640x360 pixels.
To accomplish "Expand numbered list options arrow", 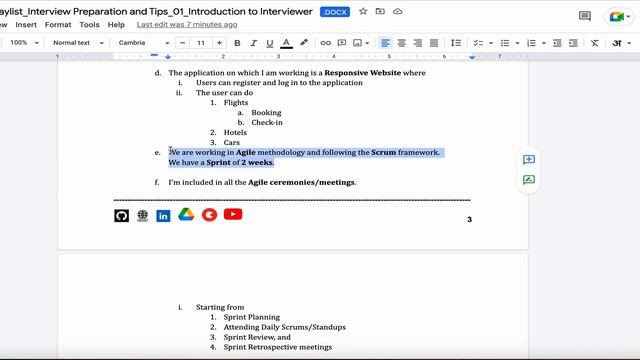I will coord(544,43).
